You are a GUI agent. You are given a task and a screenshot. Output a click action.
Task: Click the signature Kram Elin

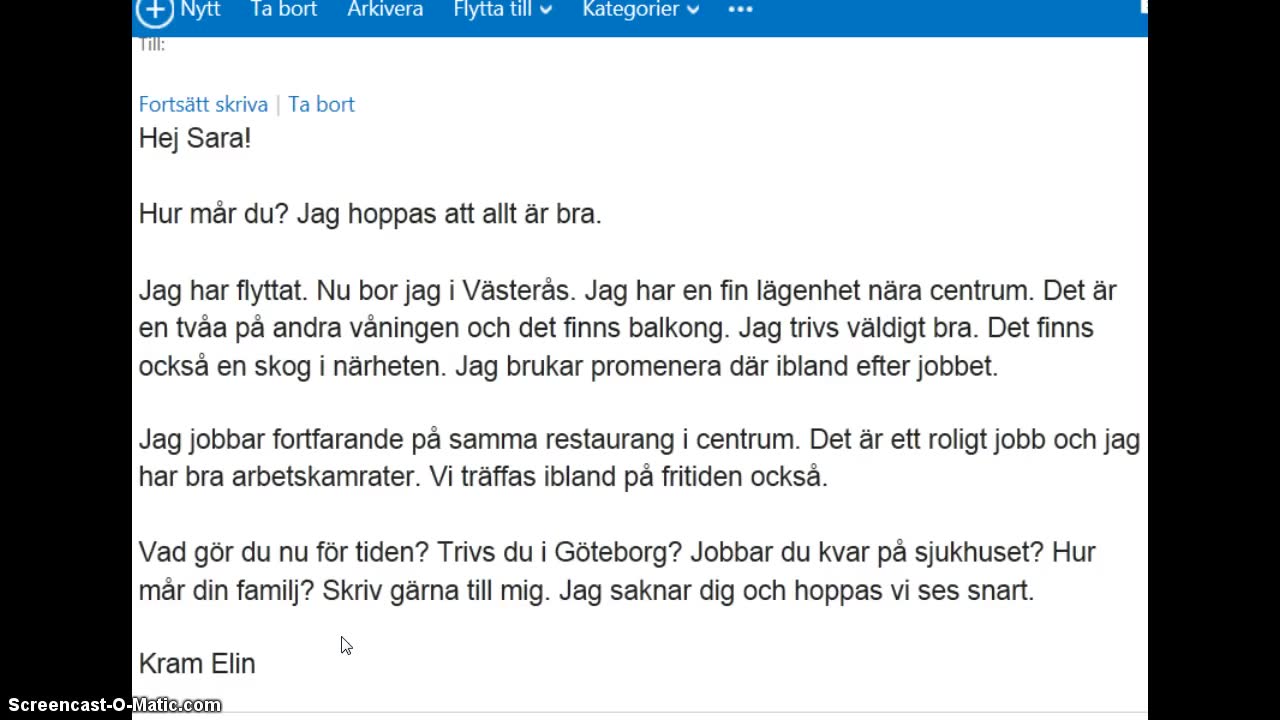click(x=197, y=664)
